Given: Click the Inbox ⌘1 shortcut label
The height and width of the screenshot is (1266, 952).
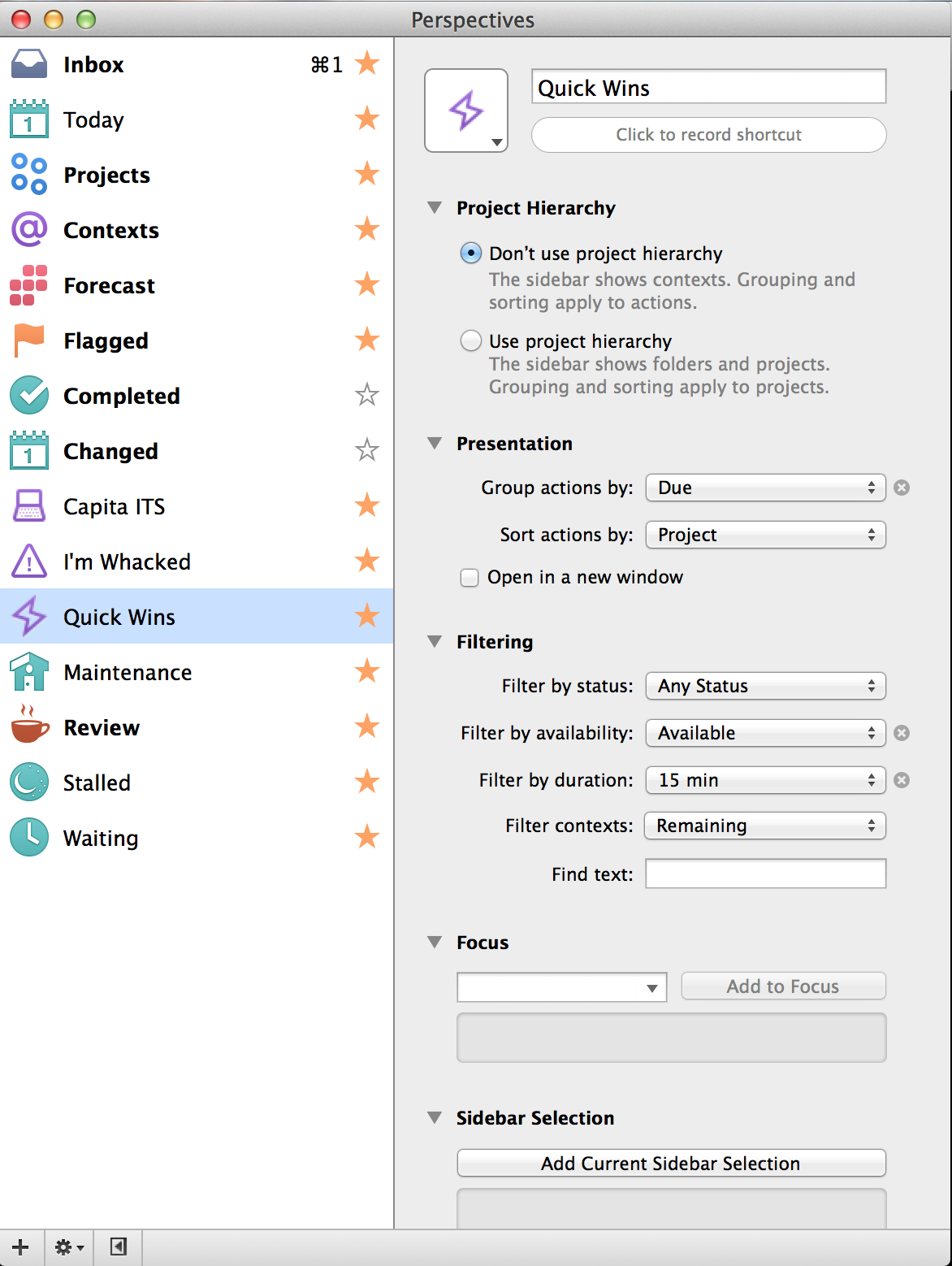Looking at the screenshot, I should [x=327, y=64].
